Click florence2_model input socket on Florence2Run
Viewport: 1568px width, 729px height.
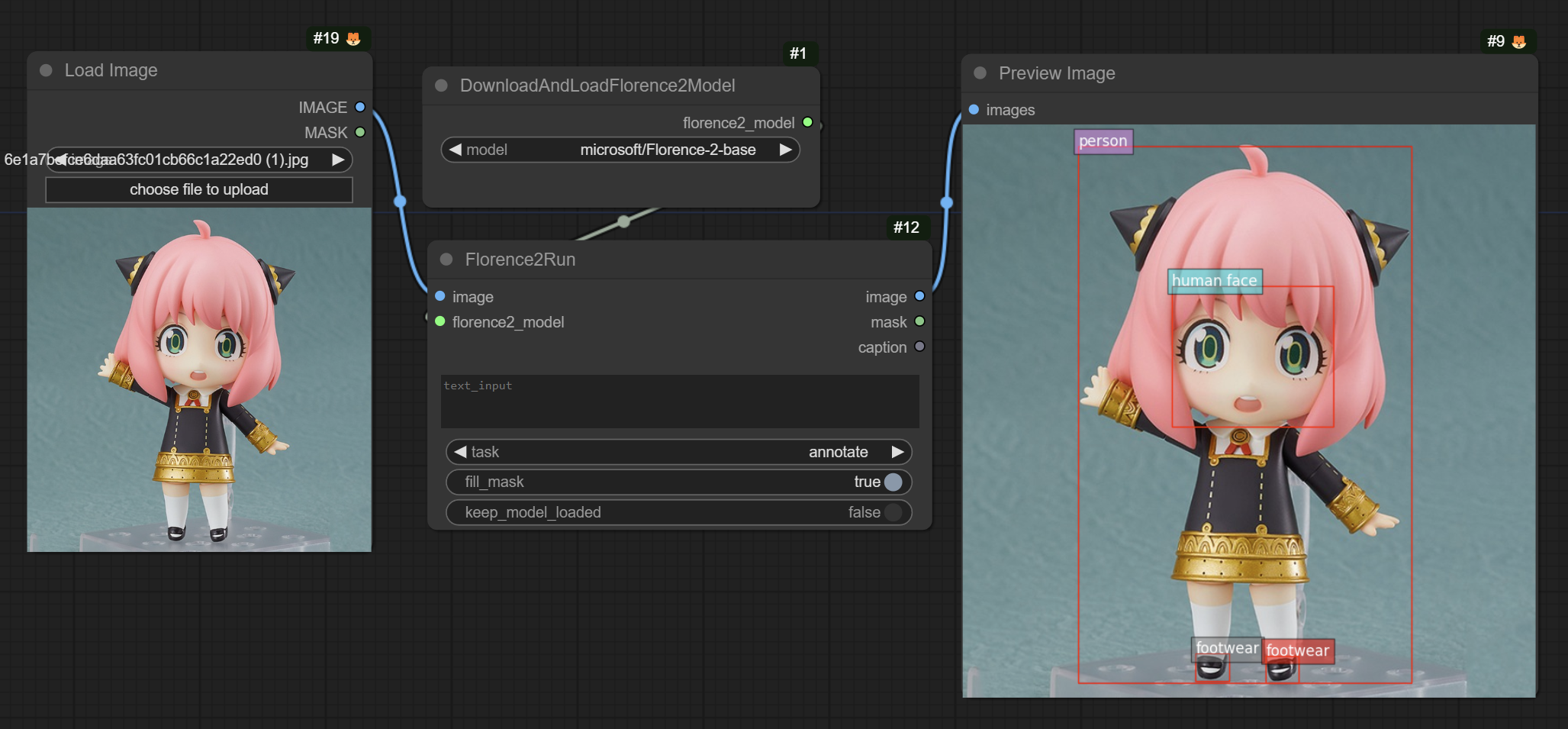pyautogui.click(x=440, y=321)
